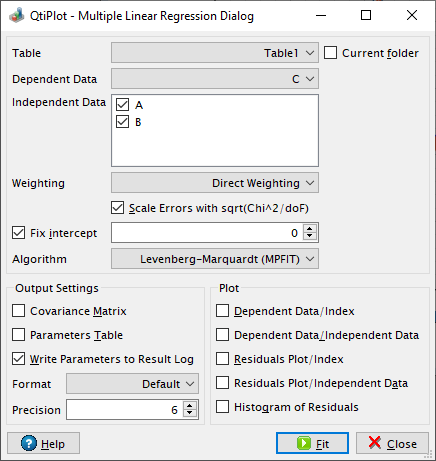Viewport: 436px width, 461px height.
Task: Enable the Current folder checkbox
Action: coord(330,53)
